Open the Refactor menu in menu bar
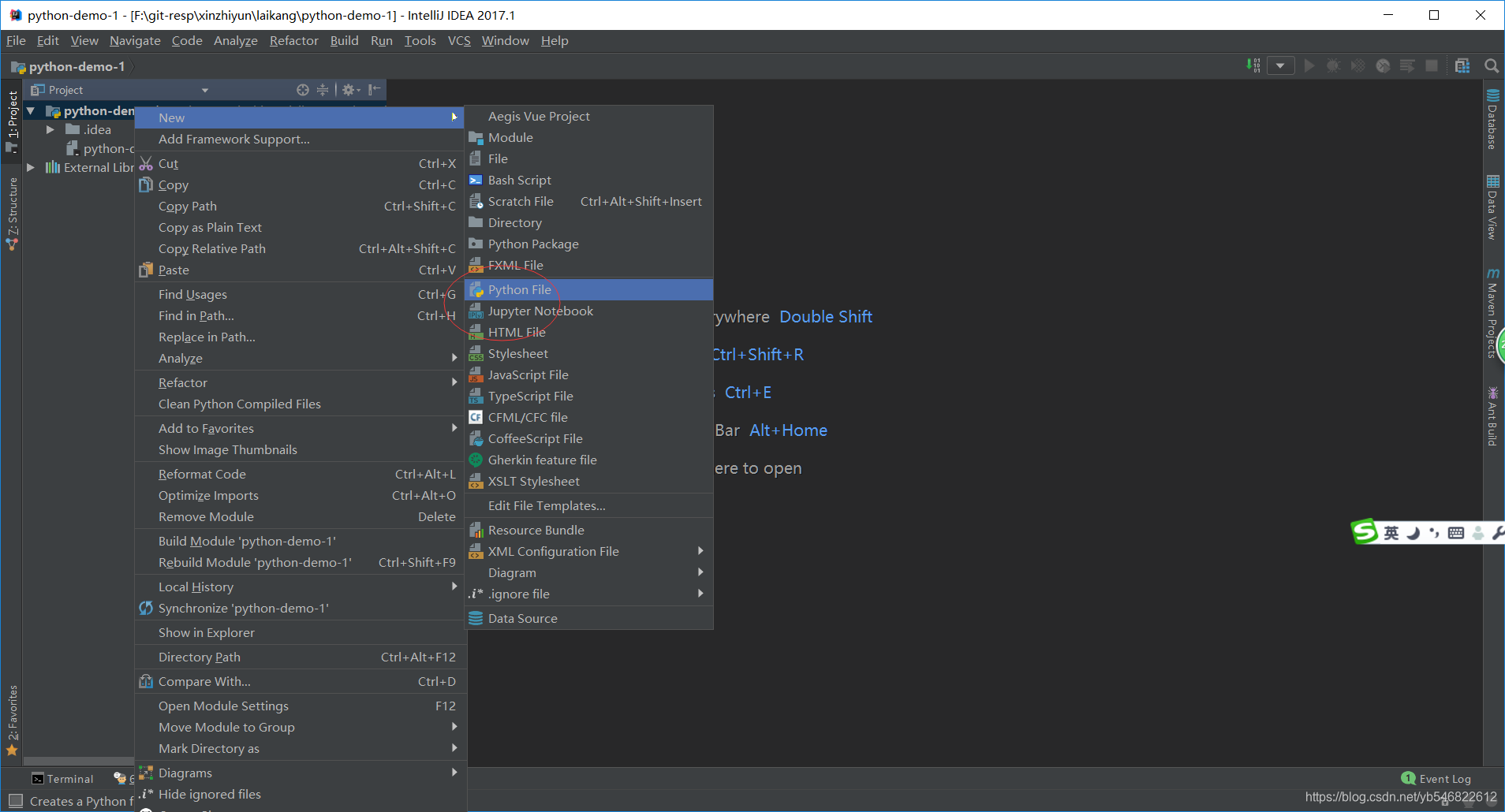 point(293,41)
